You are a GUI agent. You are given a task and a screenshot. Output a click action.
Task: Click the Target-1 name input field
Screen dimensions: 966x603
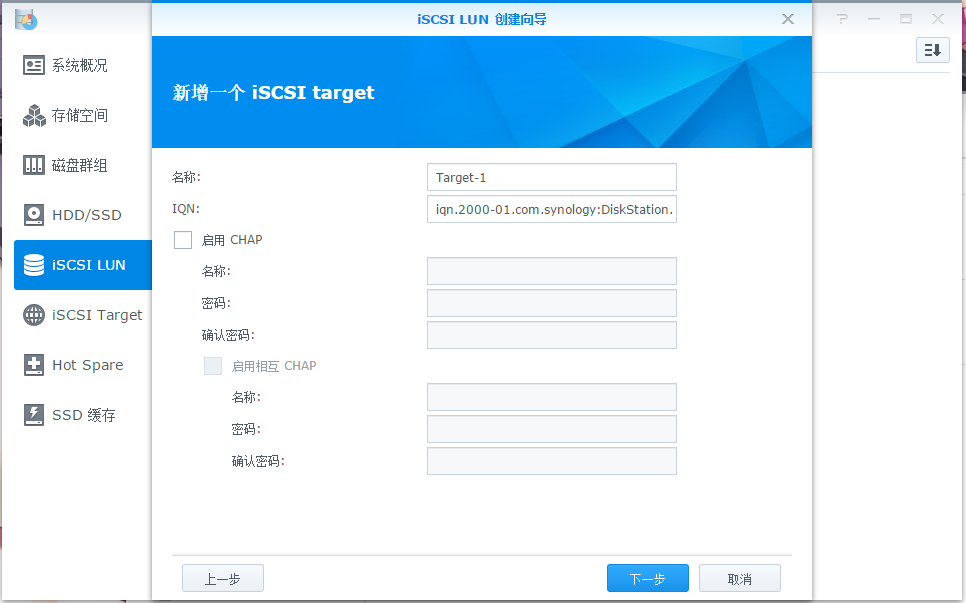(x=551, y=177)
